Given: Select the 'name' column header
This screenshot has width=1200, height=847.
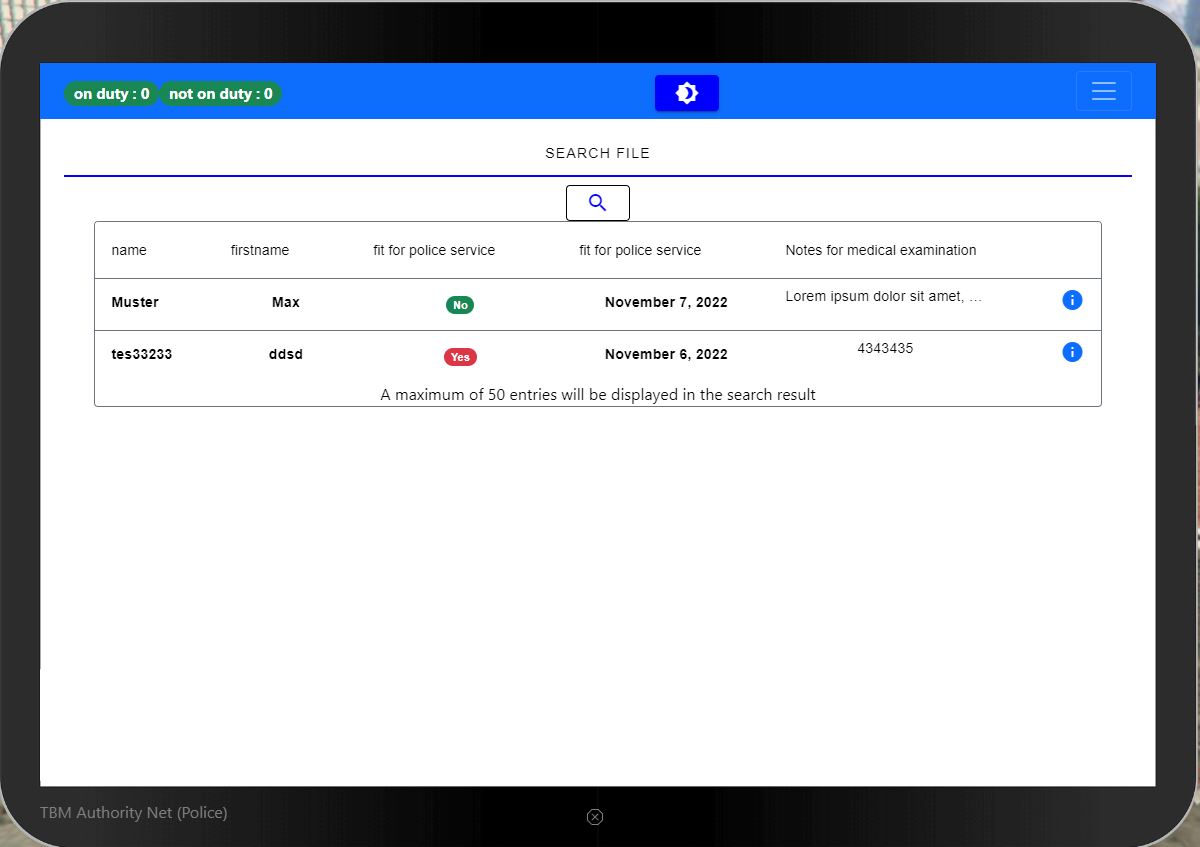Looking at the screenshot, I should 129,250.
